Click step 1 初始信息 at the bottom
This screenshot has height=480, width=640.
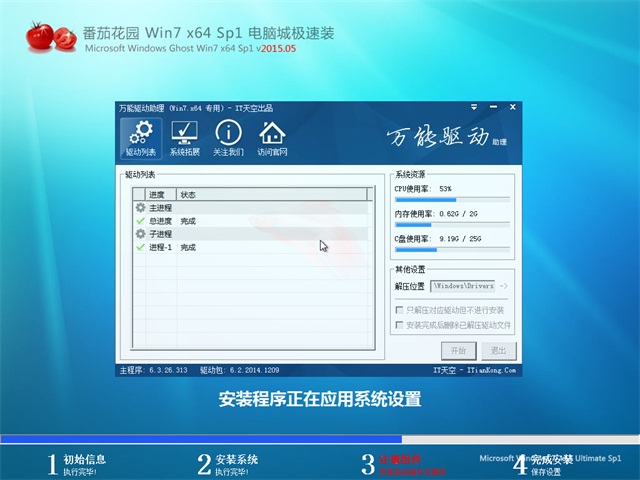[x=77, y=464]
